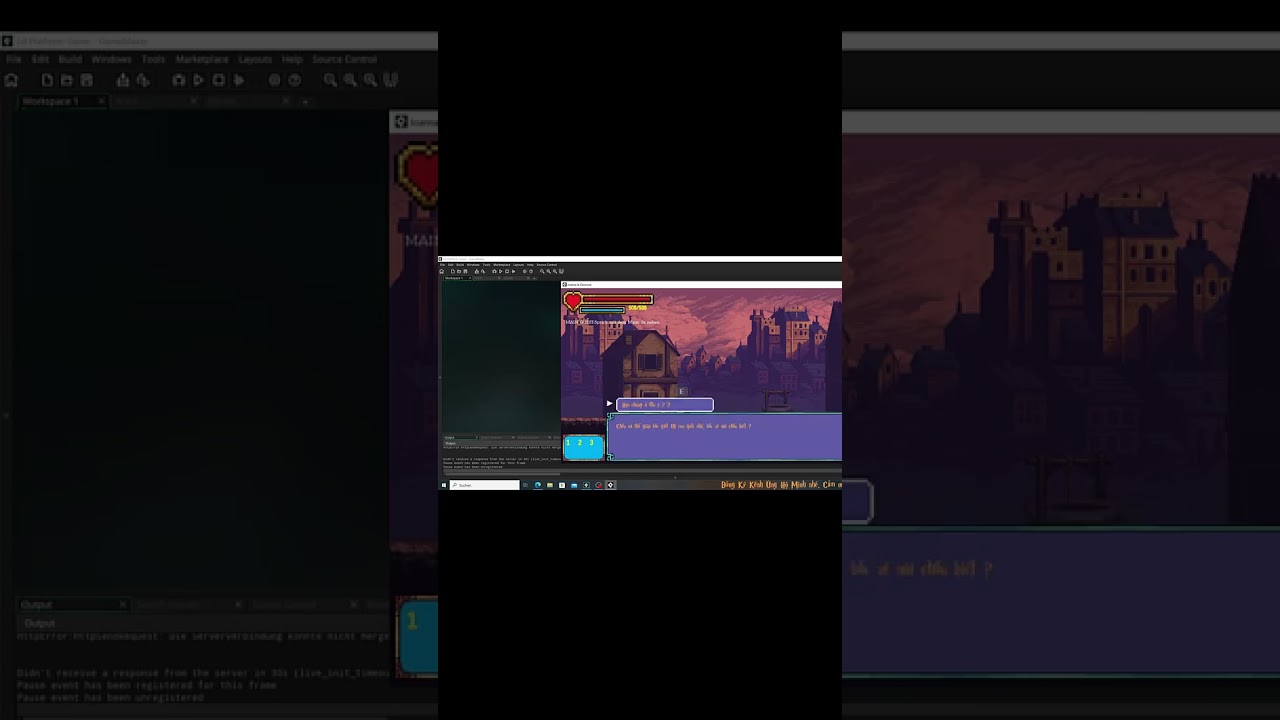The width and height of the screenshot is (1280, 720).
Task: Open Microsoft Edge from the taskbar
Action: pos(538,485)
